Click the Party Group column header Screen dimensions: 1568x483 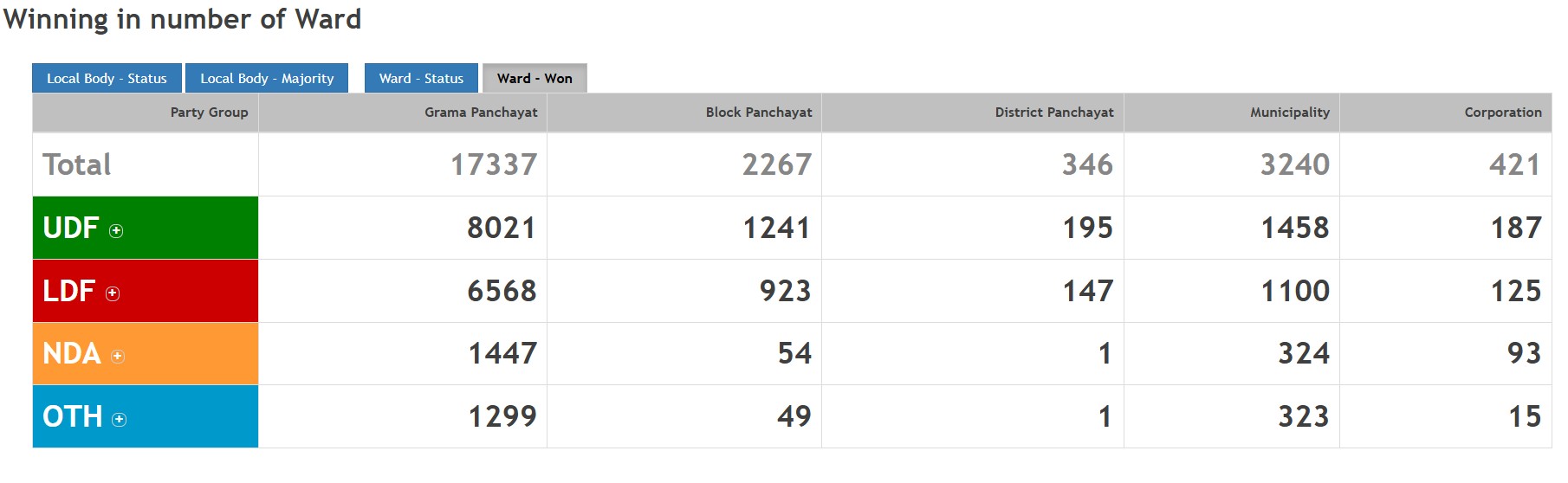tap(209, 113)
